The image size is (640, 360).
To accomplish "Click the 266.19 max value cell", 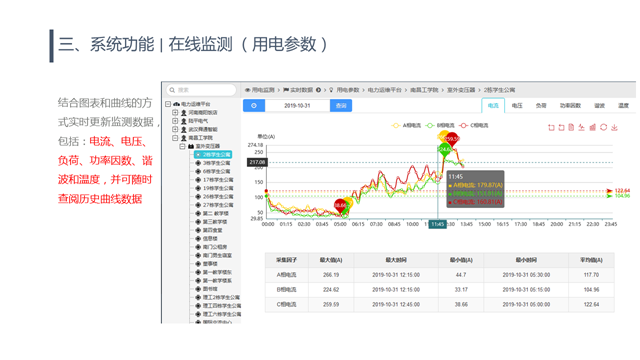I will (x=331, y=275).
